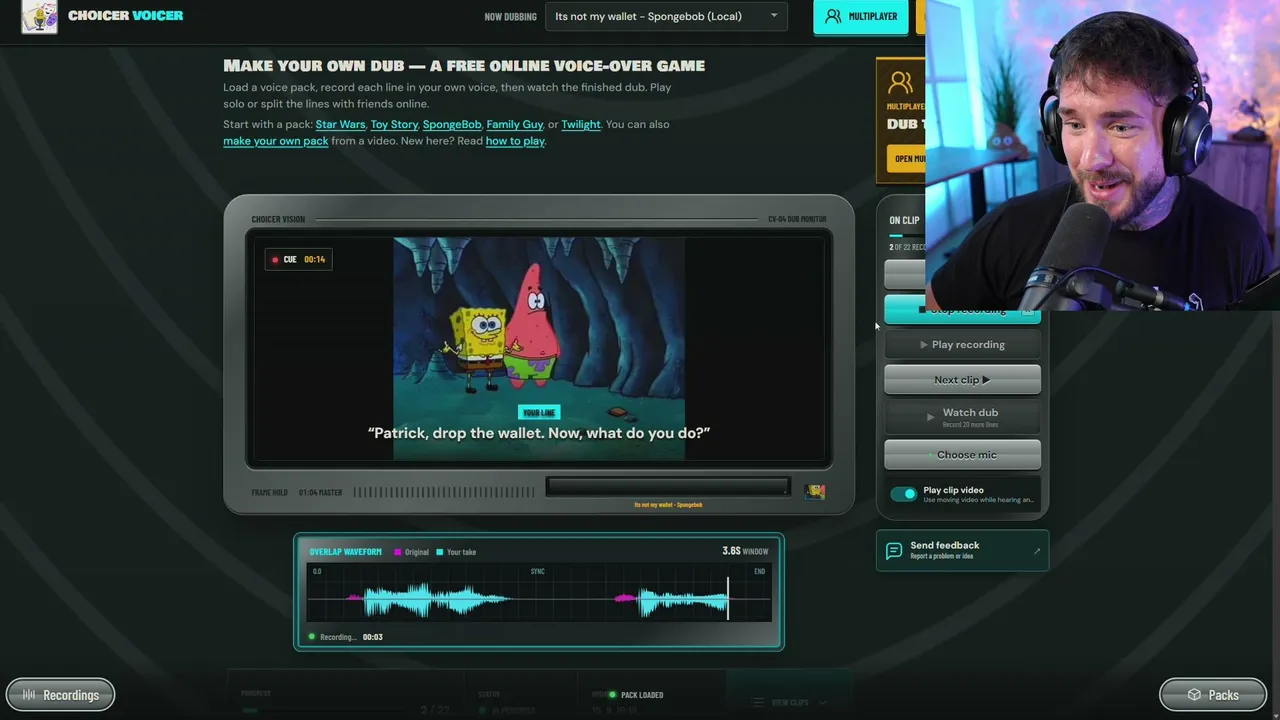The width and height of the screenshot is (1280, 720).
Task: Open the Twilight pack link
Action: coord(581,125)
